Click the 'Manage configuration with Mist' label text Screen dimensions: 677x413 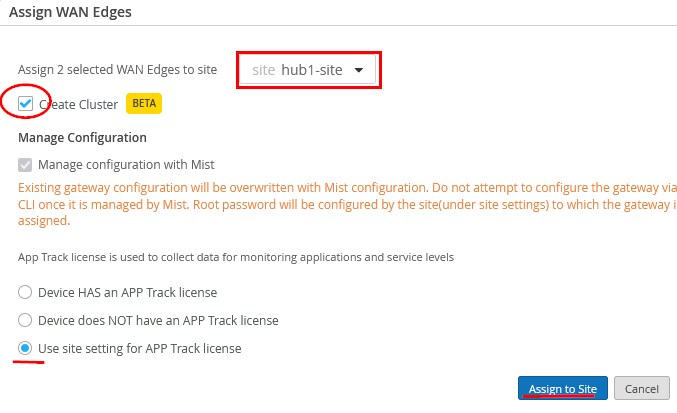(x=126, y=164)
